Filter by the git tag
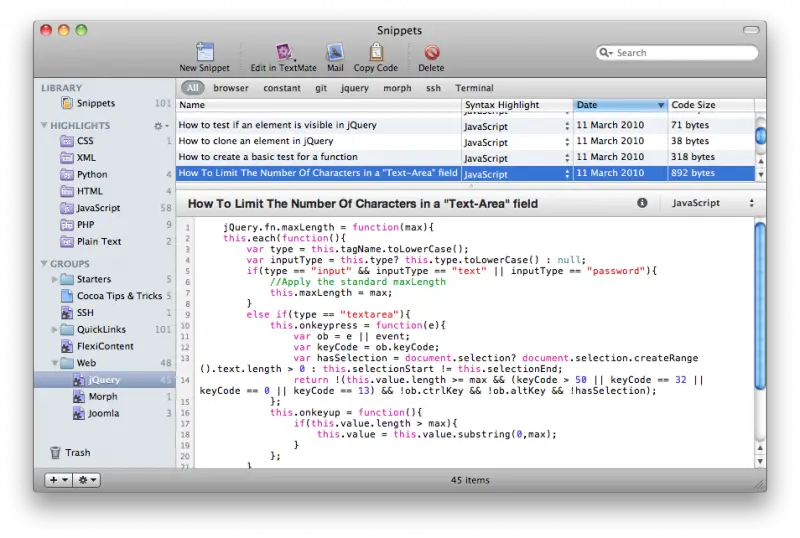 click(321, 88)
